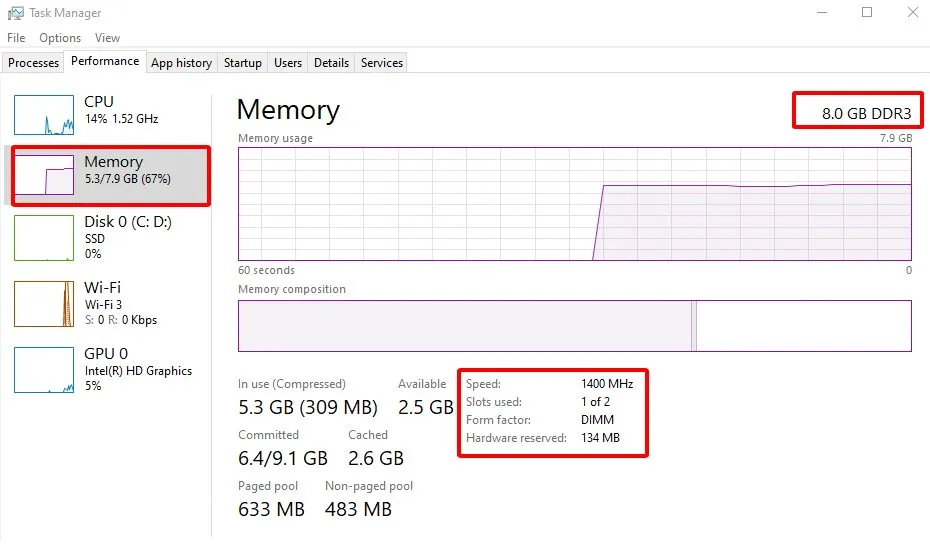
Task: Open the Users tab
Action: click(x=288, y=63)
